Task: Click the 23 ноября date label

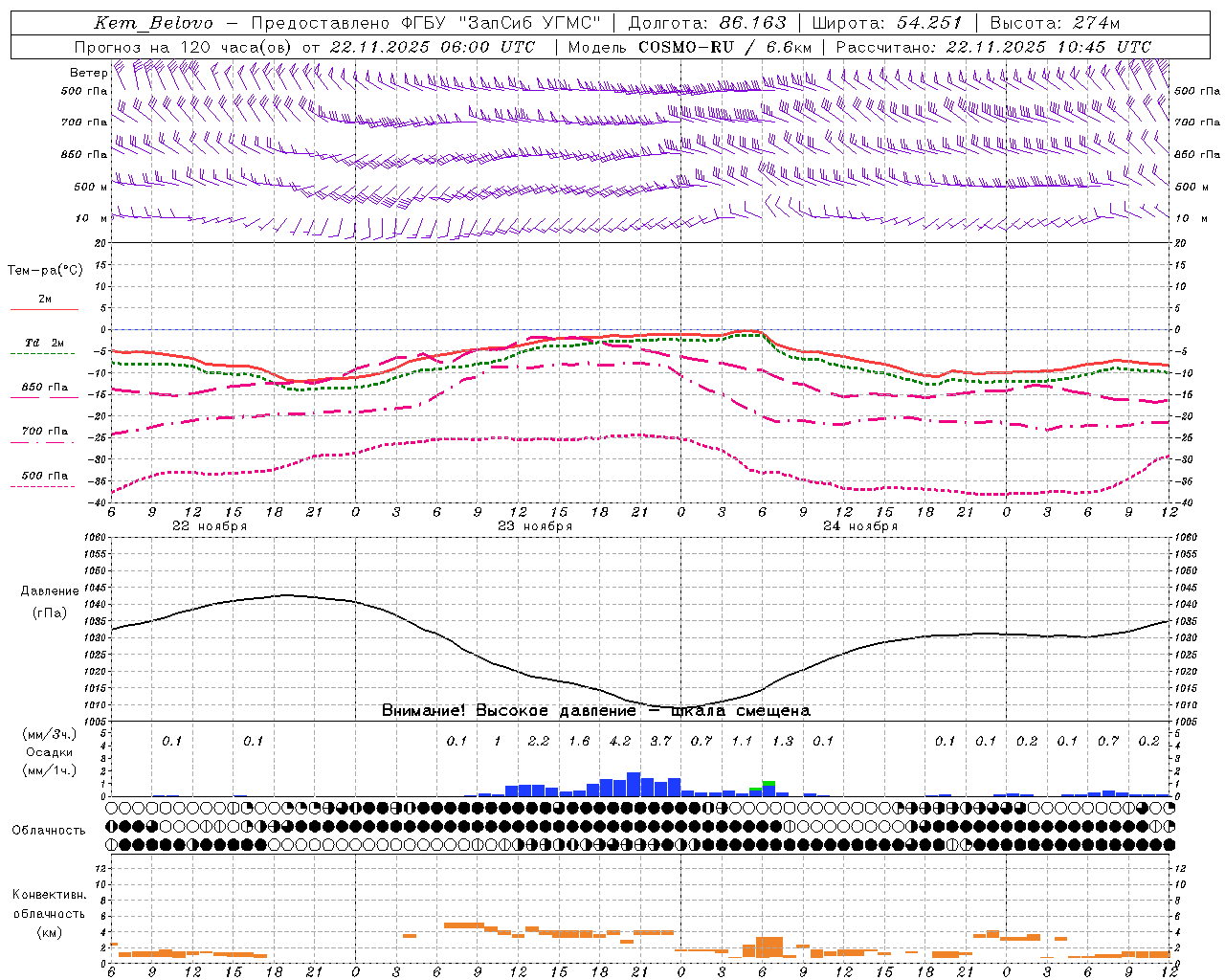Action: coord(535,526)
